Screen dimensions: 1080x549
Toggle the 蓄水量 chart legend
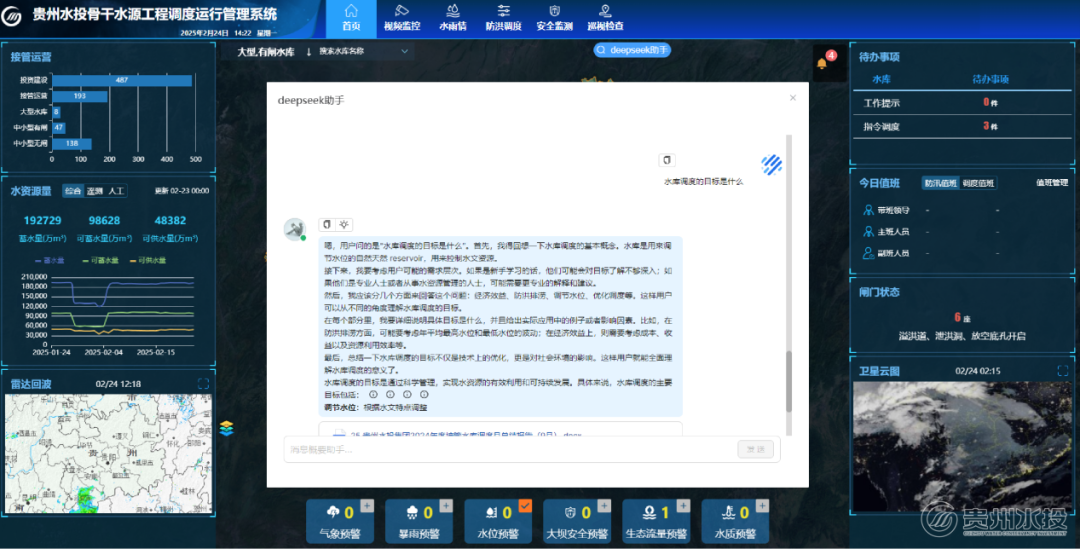[50, 260]
